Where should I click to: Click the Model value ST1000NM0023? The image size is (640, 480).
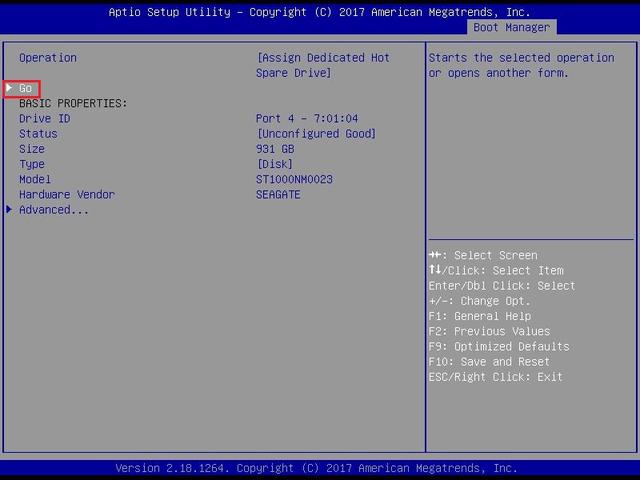point(294,180)
